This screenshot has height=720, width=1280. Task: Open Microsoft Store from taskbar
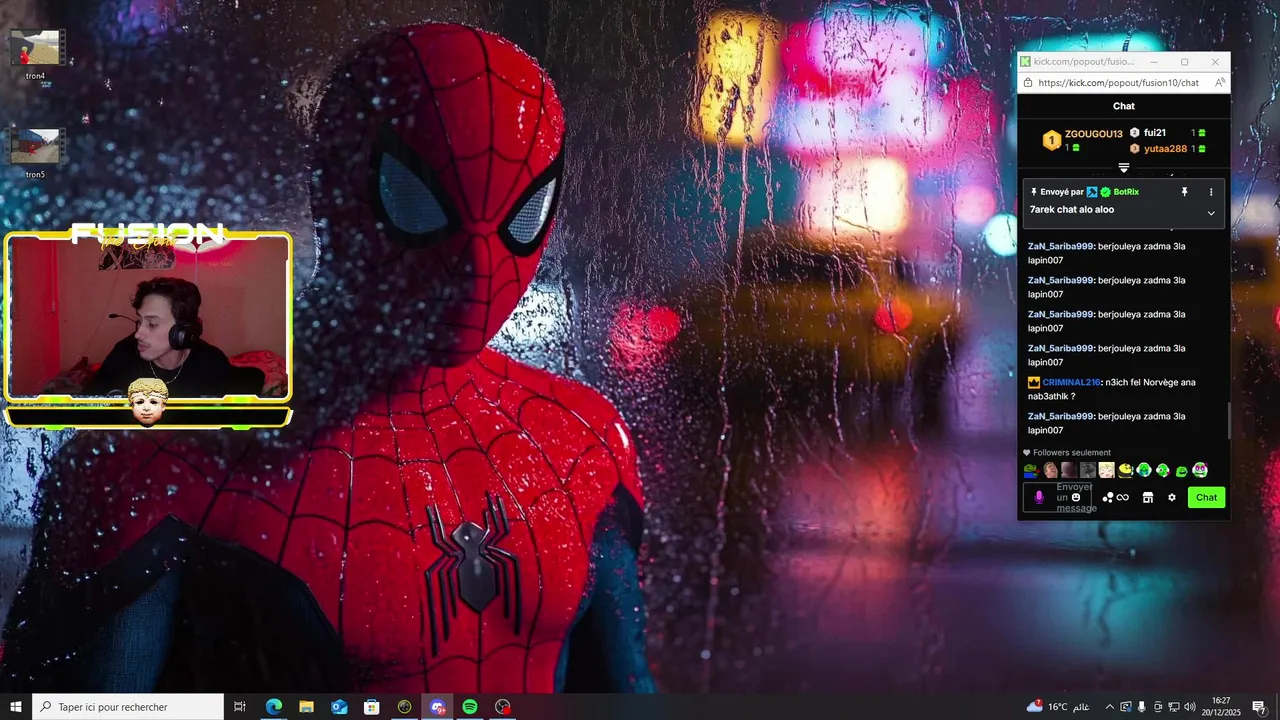[x=372, y=707]
